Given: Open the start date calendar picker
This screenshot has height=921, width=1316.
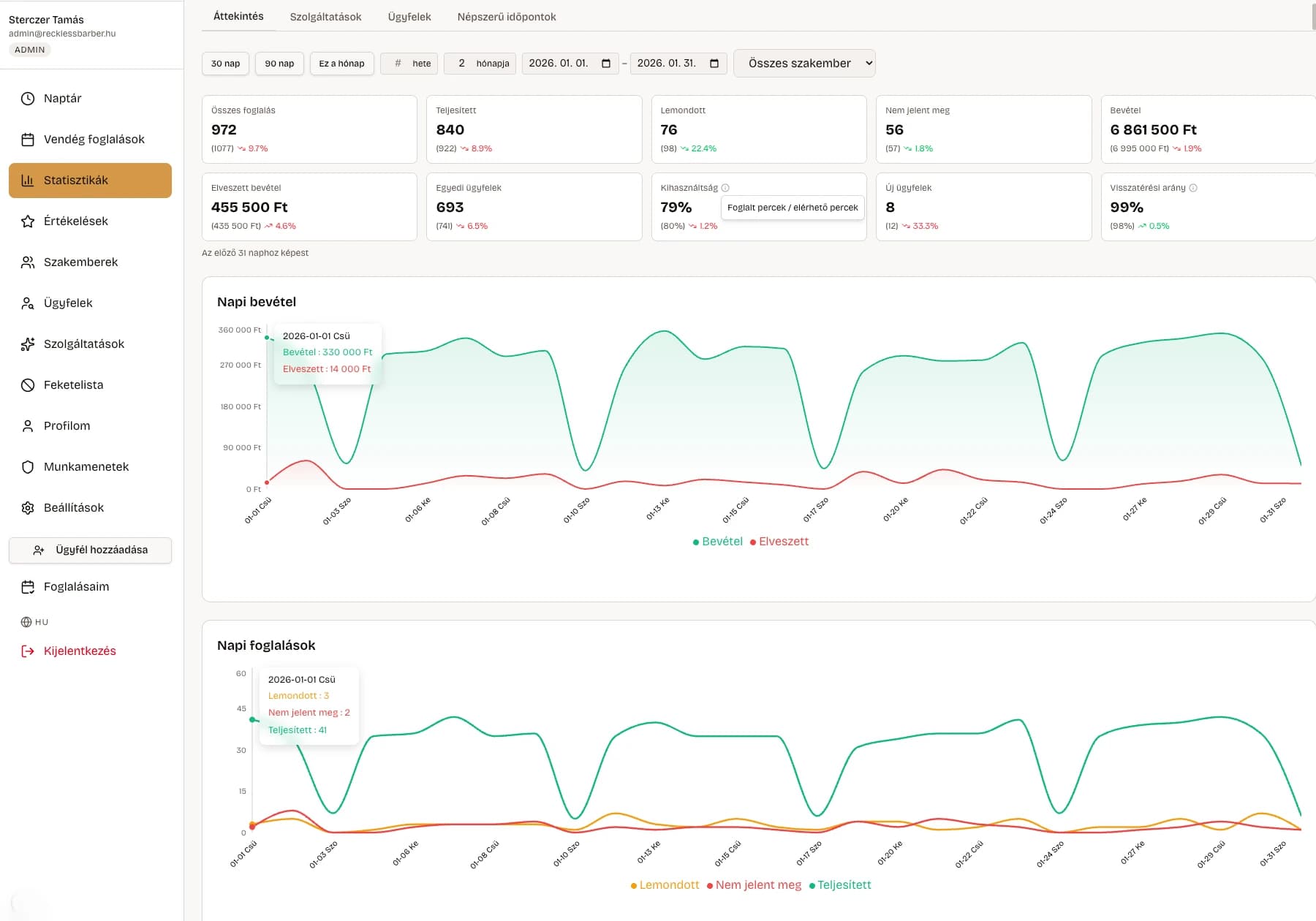Looking at the screenshot, I should tap(606, 64).
